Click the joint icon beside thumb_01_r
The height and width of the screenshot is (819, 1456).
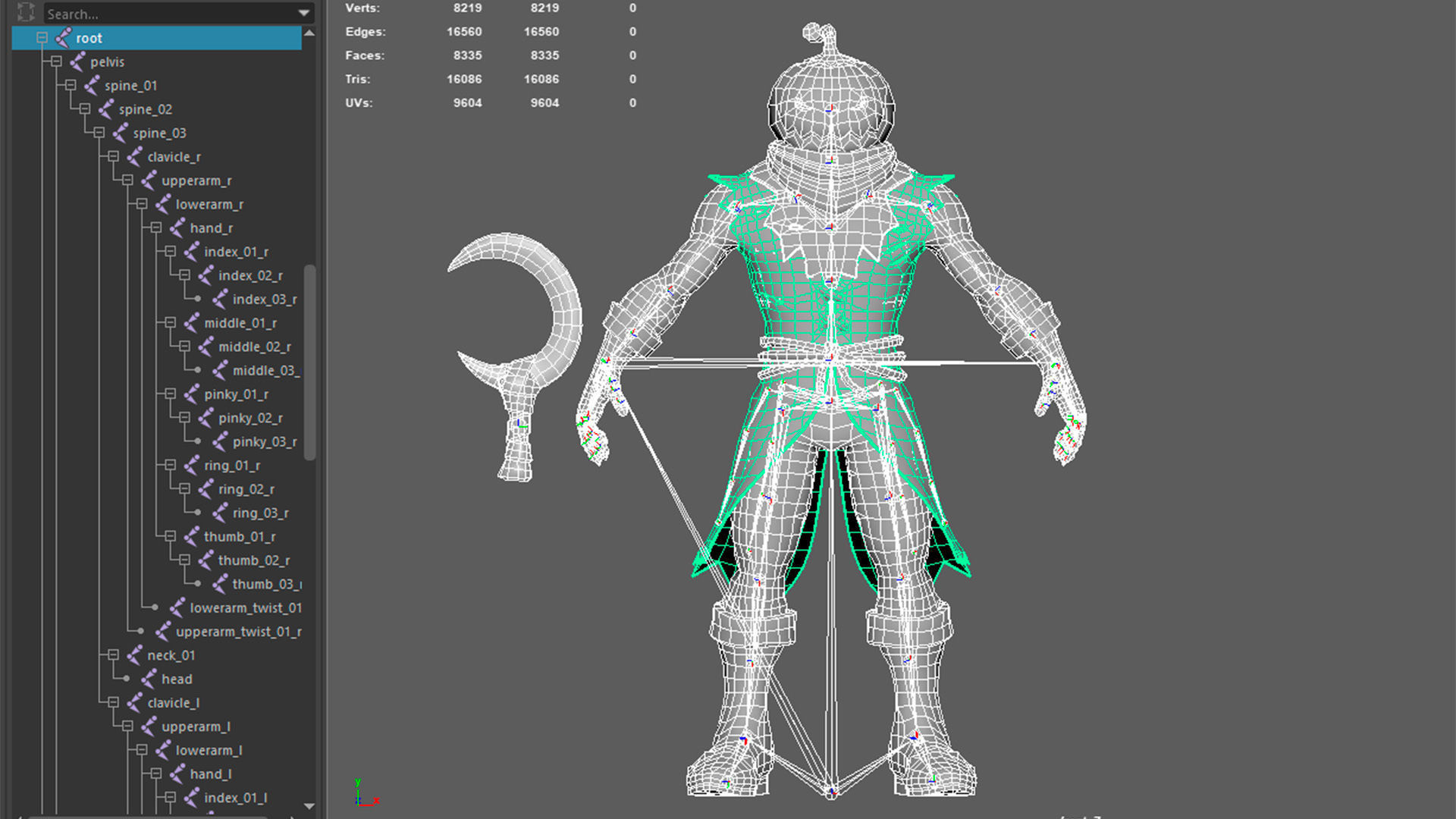pos(192,537)
